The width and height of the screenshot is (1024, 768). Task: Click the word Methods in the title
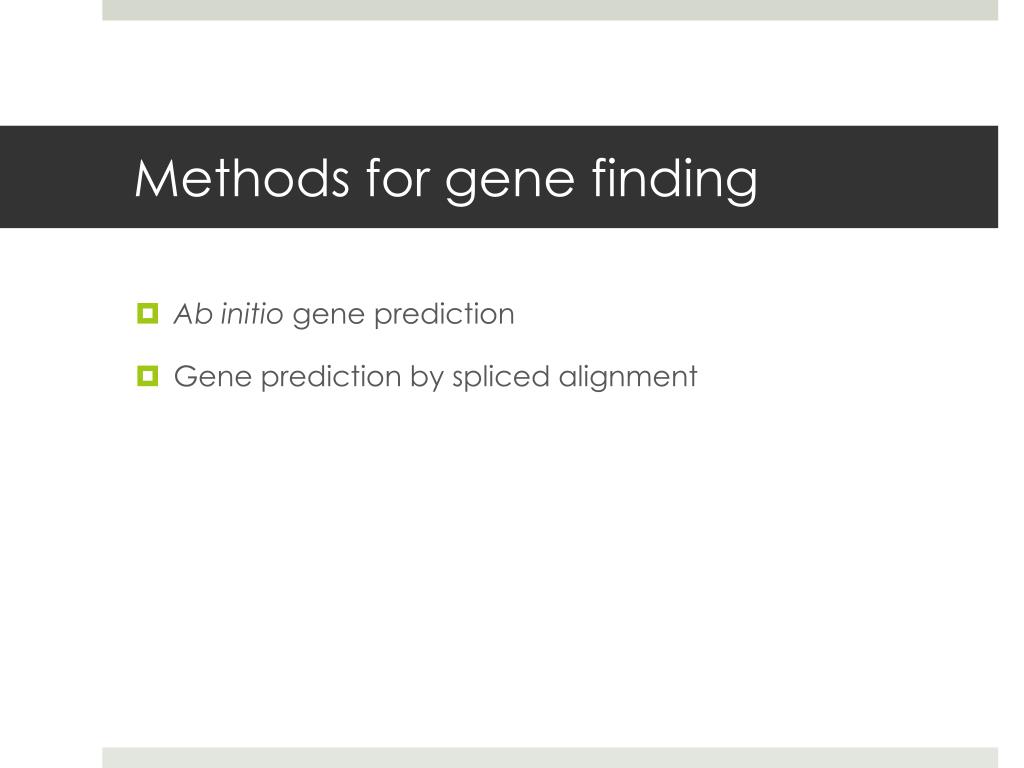pyautogui.click(x=242, y=178)
